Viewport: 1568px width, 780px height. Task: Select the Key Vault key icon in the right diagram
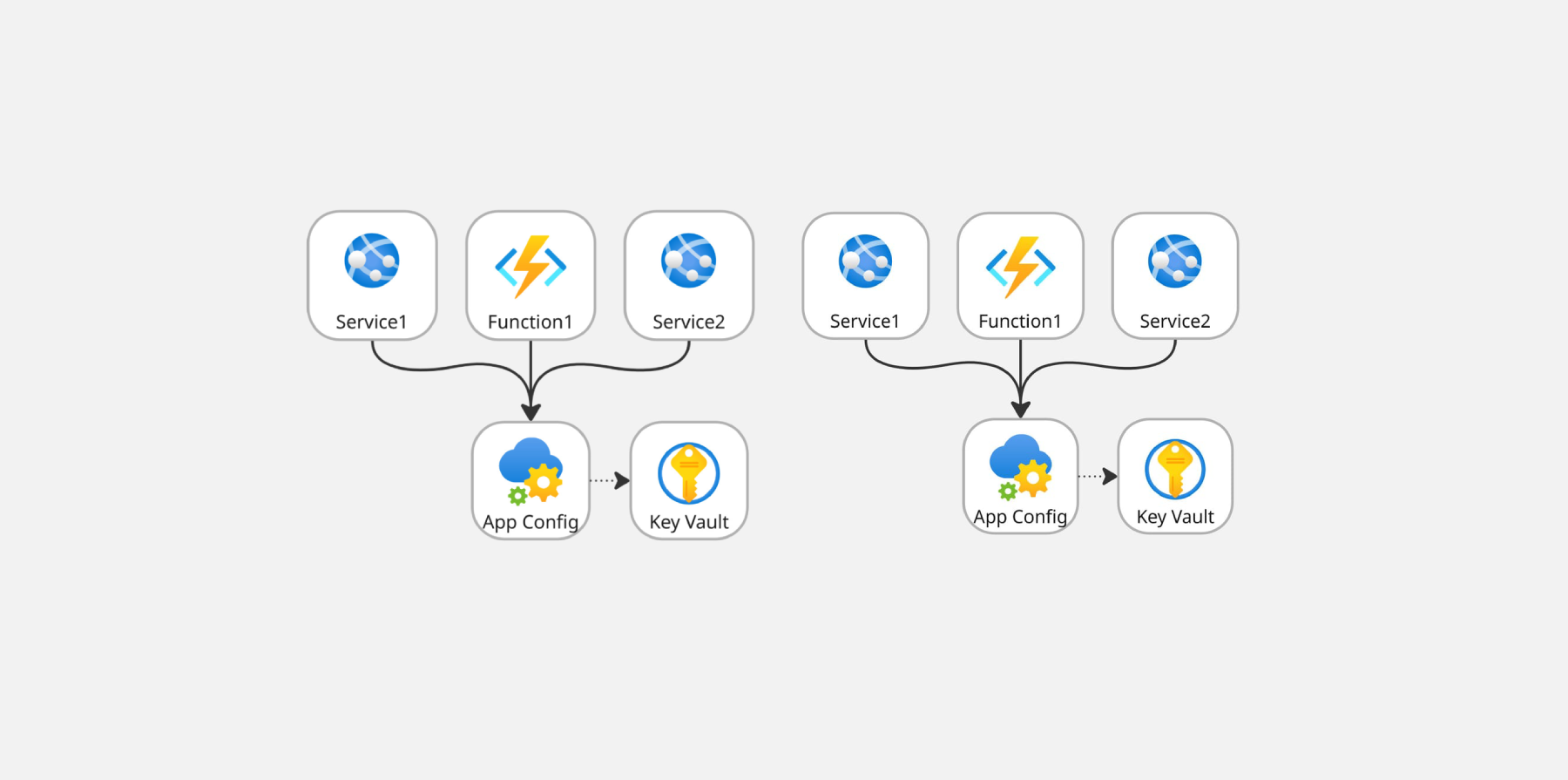point(1175,469)
